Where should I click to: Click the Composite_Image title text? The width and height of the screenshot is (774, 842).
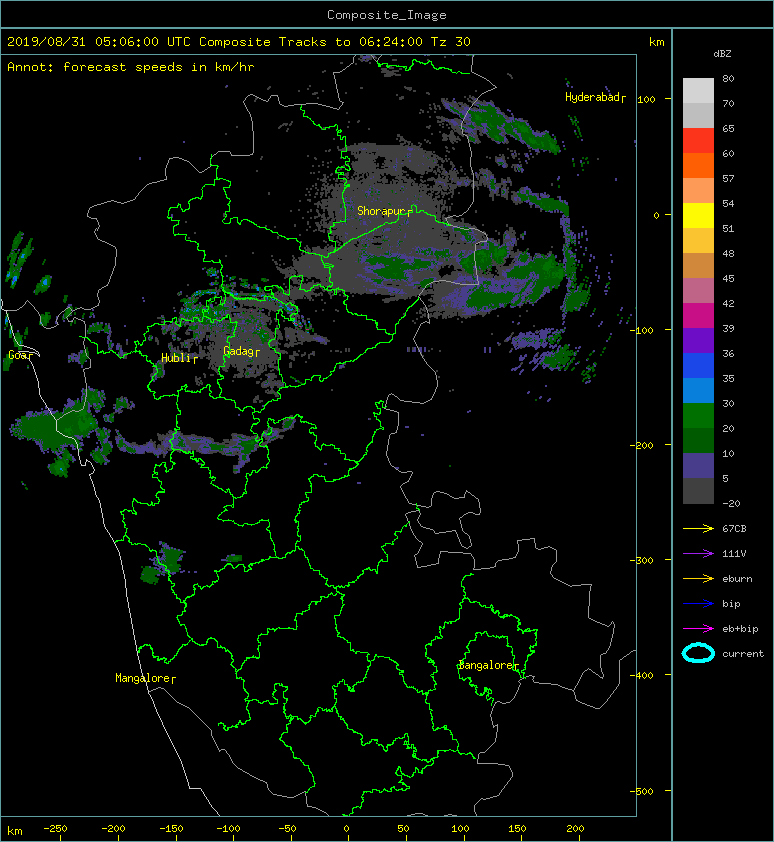click(x=387, y=15)
